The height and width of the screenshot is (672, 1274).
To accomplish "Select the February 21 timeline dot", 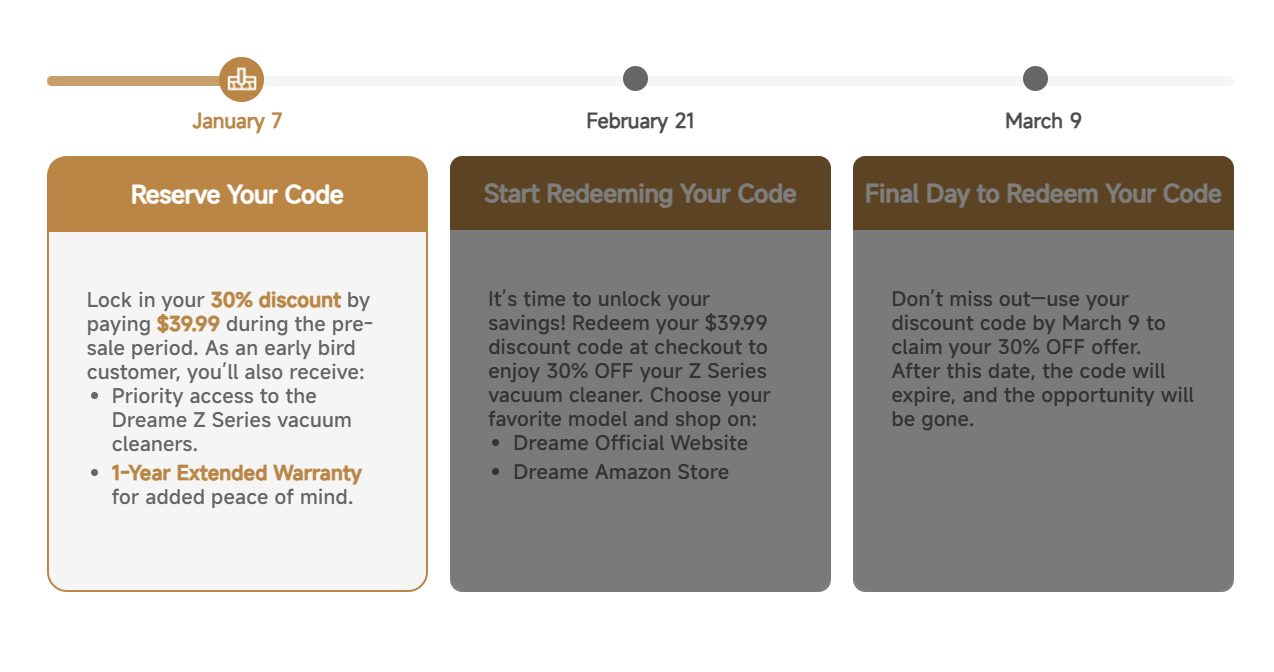I will [635, 79].
